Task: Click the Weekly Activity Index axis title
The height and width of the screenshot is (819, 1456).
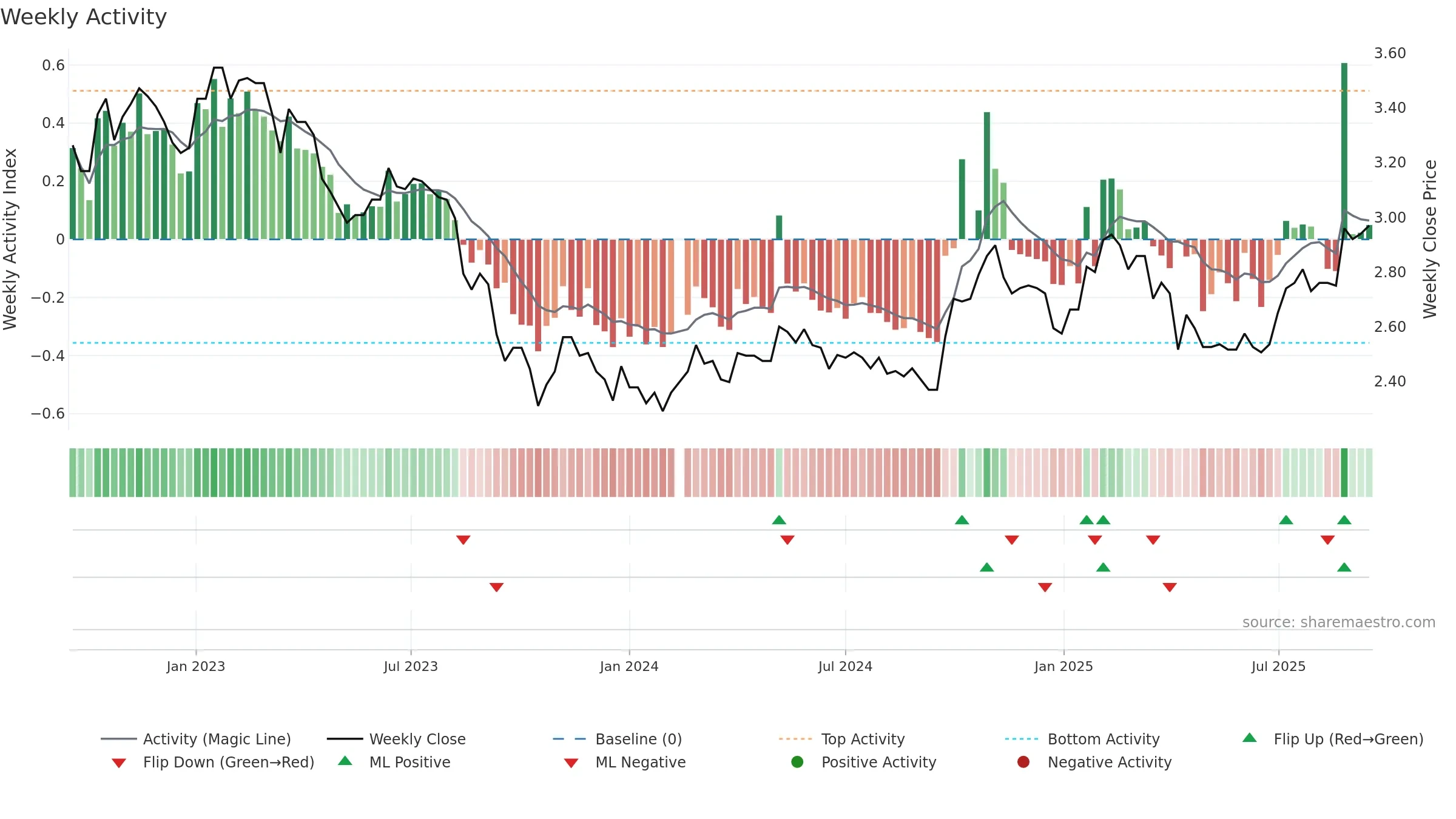Action: pyautogui.click(x=10, y=239)
